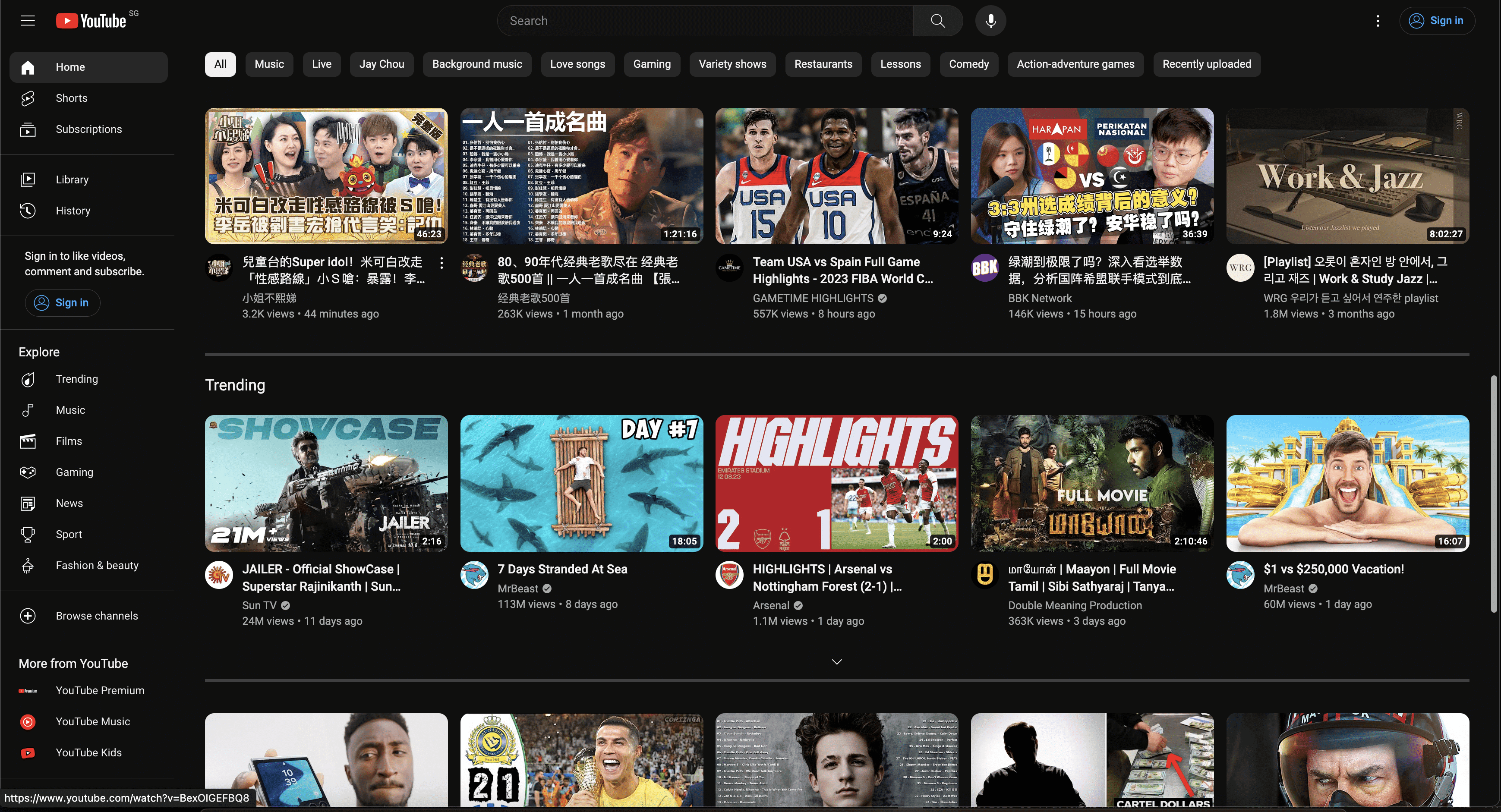Click Sign in button in header
This screenshot has height=812, width=1501.
1437,21
